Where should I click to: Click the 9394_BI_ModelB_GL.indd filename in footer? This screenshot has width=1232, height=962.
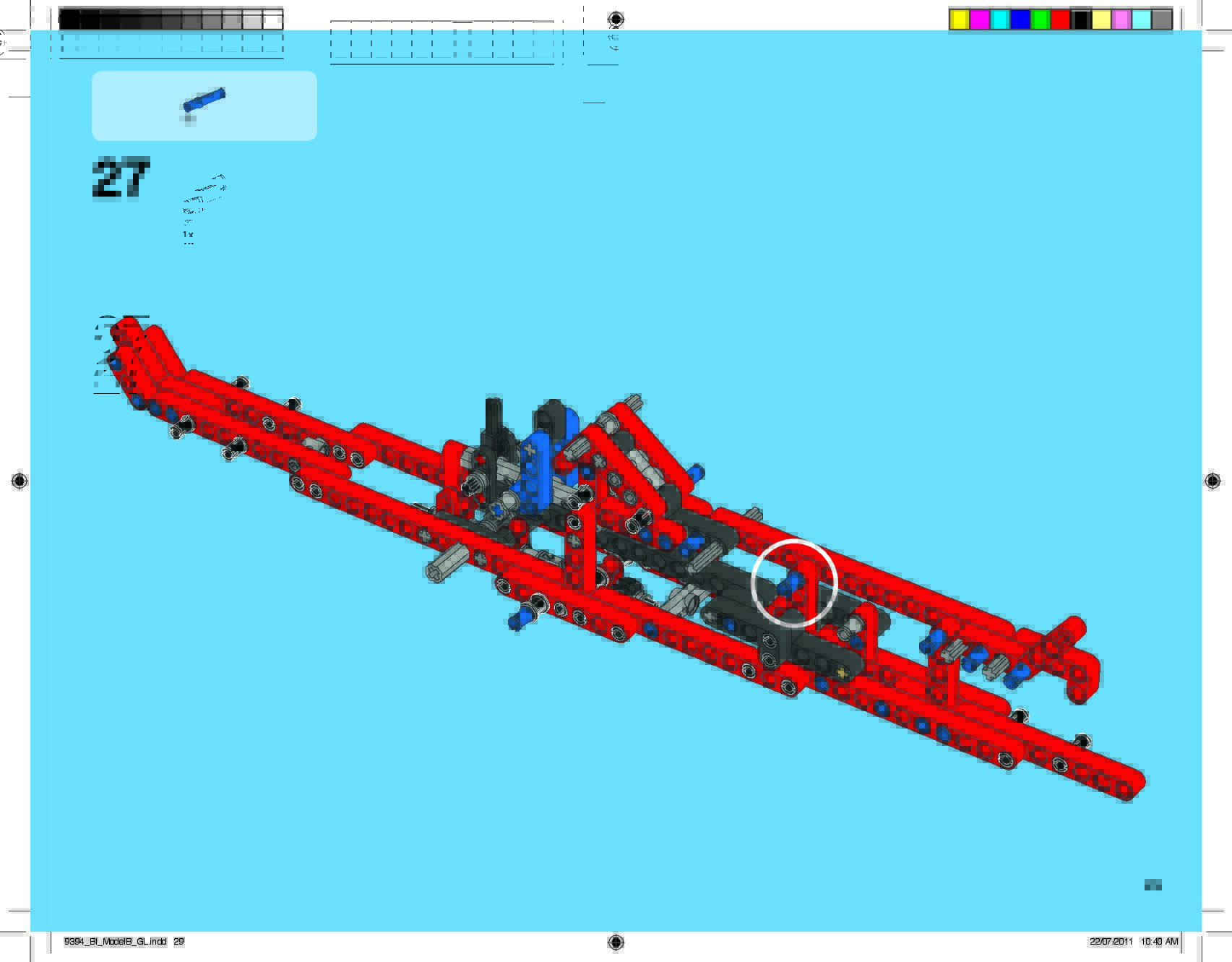click(116, 942)
